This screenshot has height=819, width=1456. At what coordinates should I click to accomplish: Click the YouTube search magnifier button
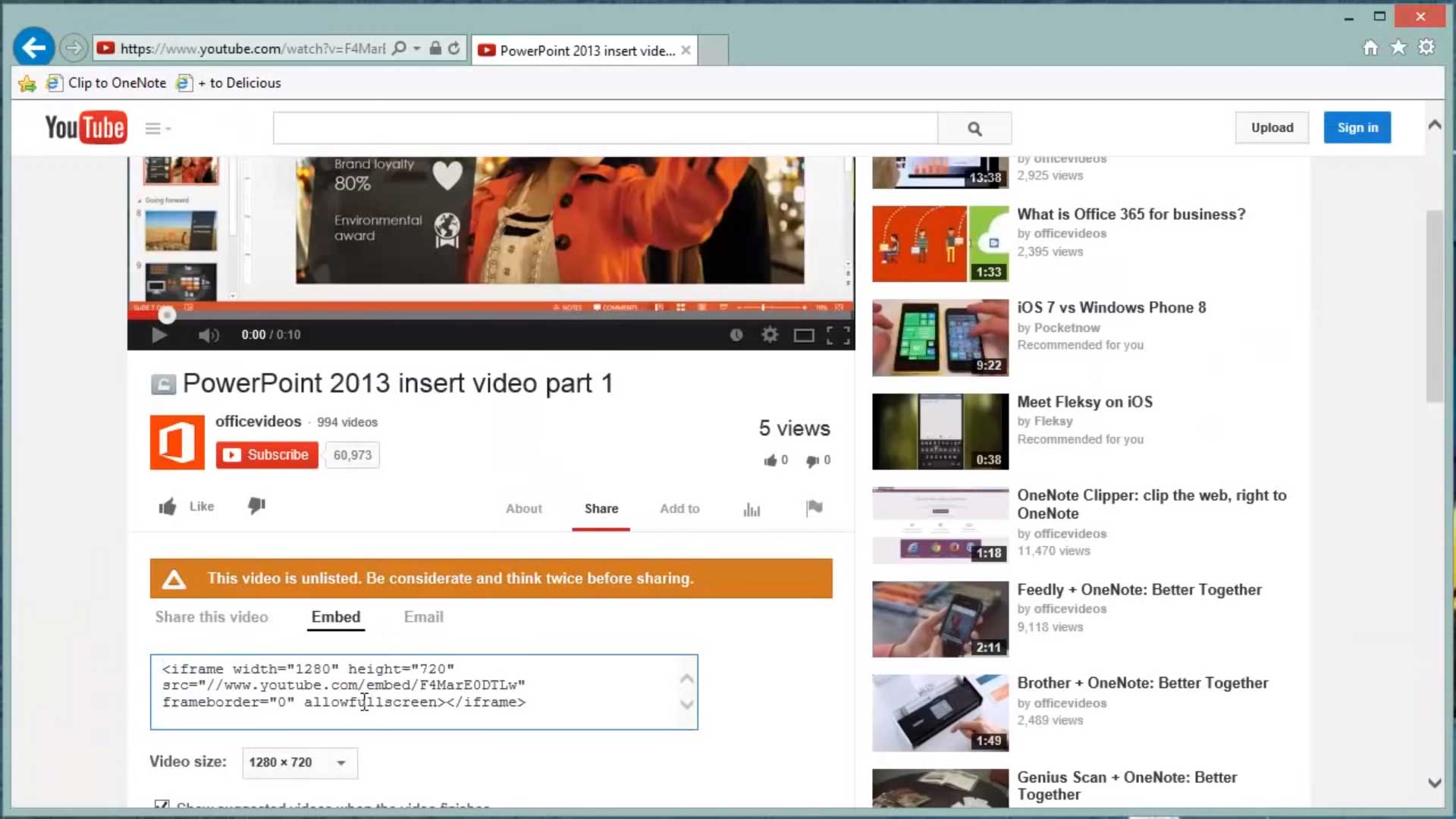(x=974, y=128)
